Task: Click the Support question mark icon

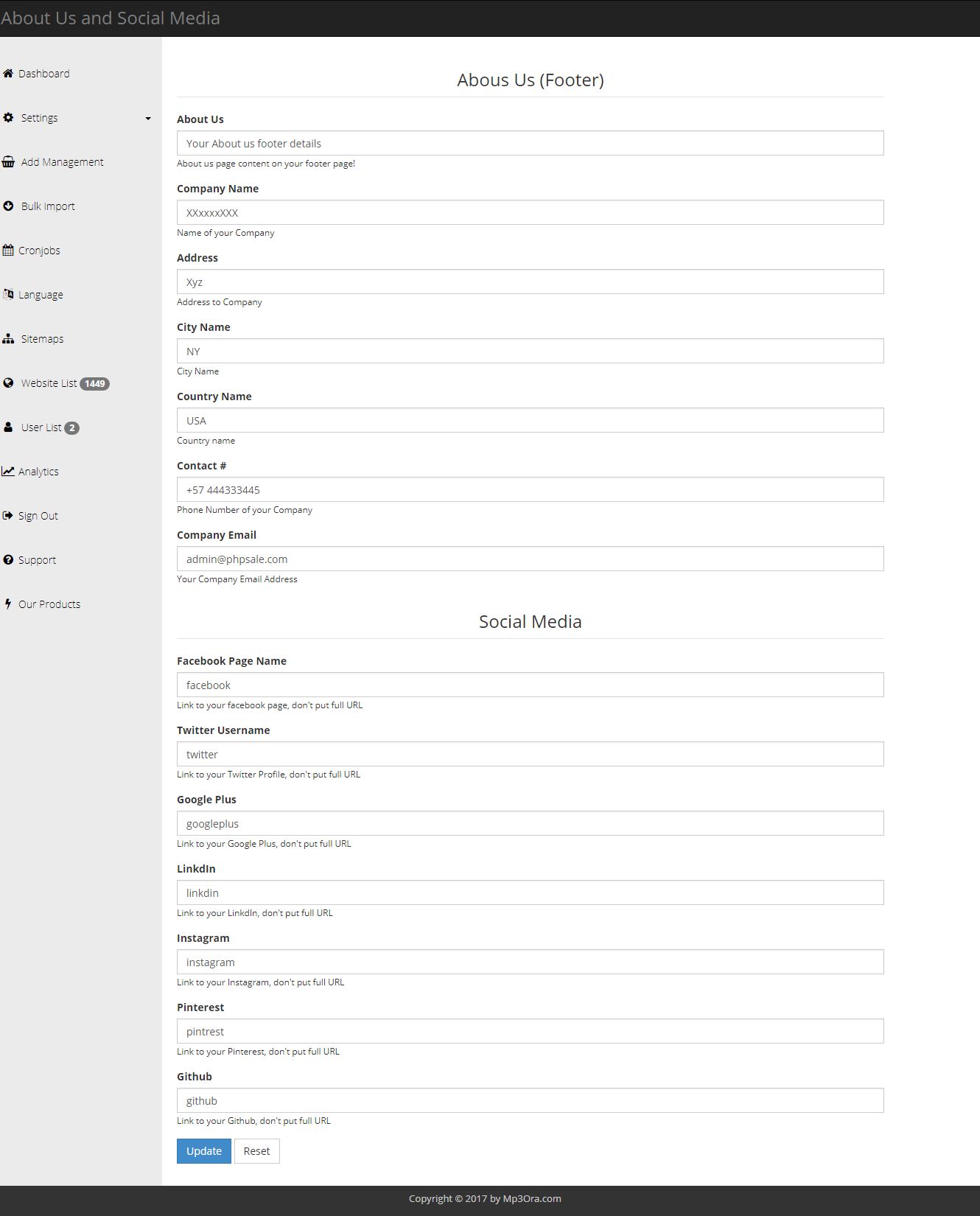Action: [x=8, y=560]
